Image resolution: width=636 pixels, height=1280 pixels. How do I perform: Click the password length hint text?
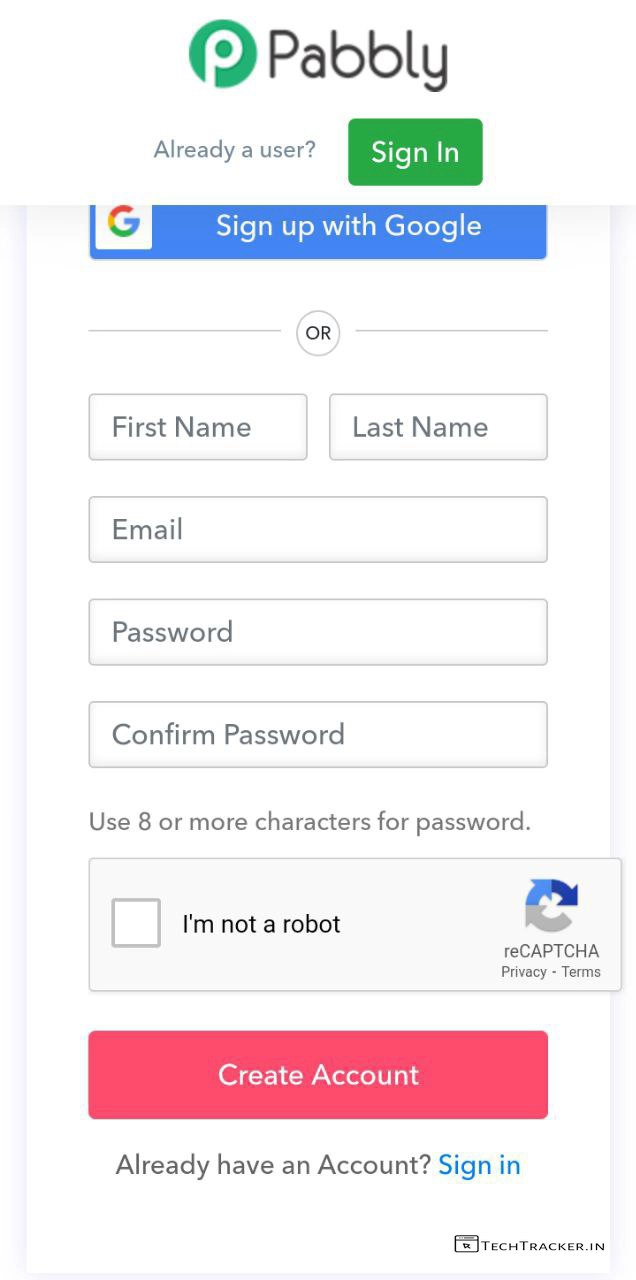pos(310,822)
